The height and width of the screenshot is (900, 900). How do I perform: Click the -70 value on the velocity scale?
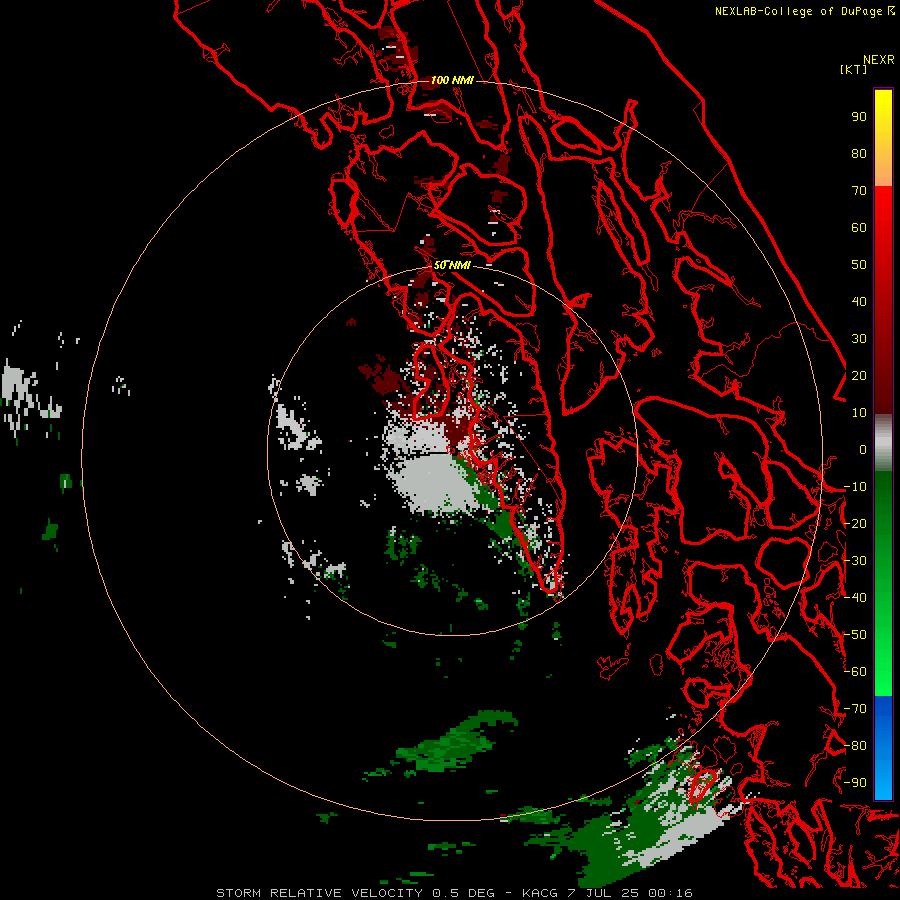pos(855,709)
